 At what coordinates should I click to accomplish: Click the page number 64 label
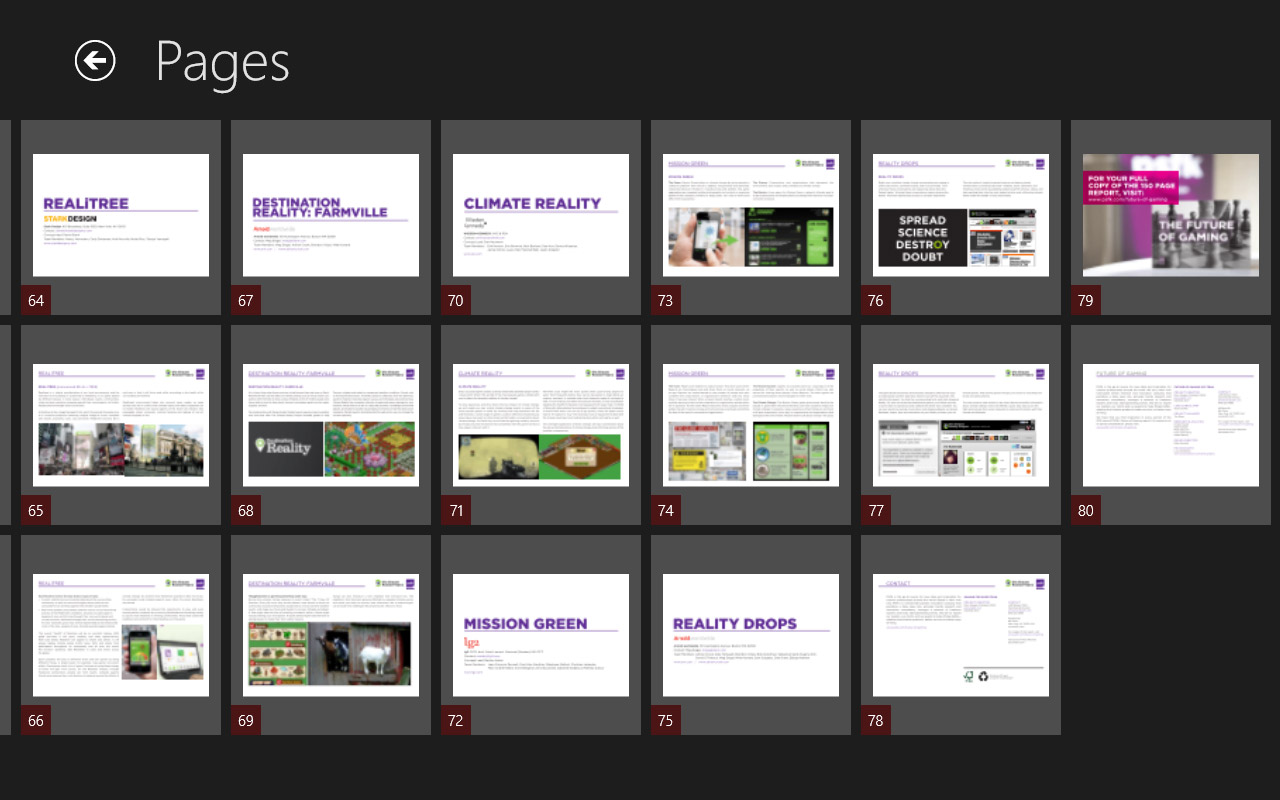[x=36, y=300]
